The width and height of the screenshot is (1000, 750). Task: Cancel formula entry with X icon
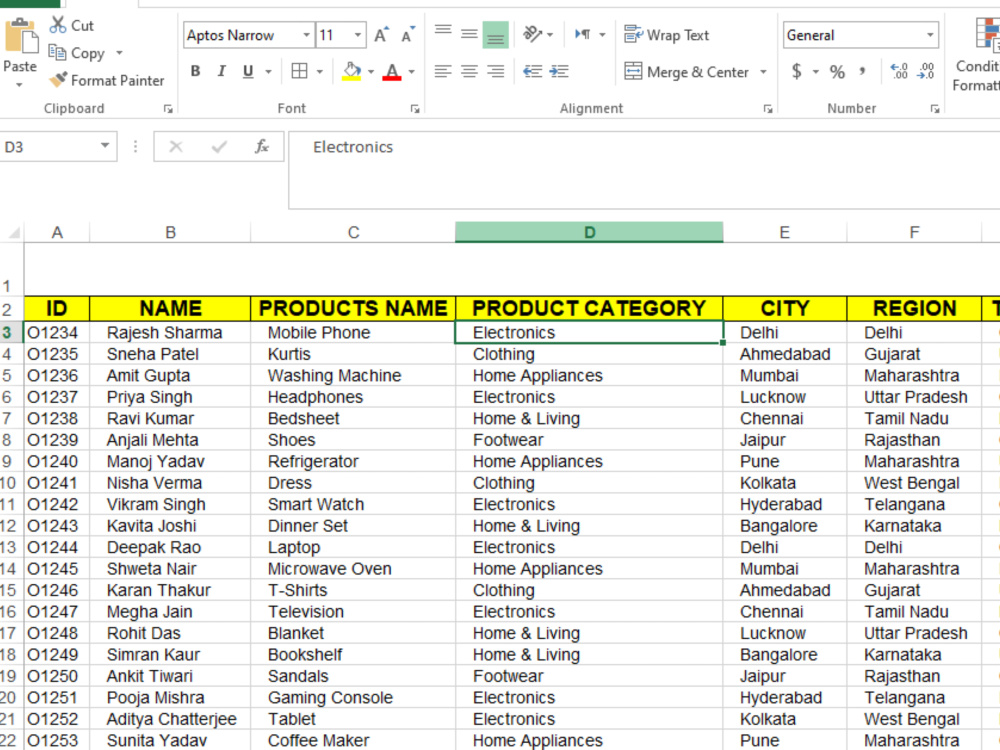pos(176,147)
